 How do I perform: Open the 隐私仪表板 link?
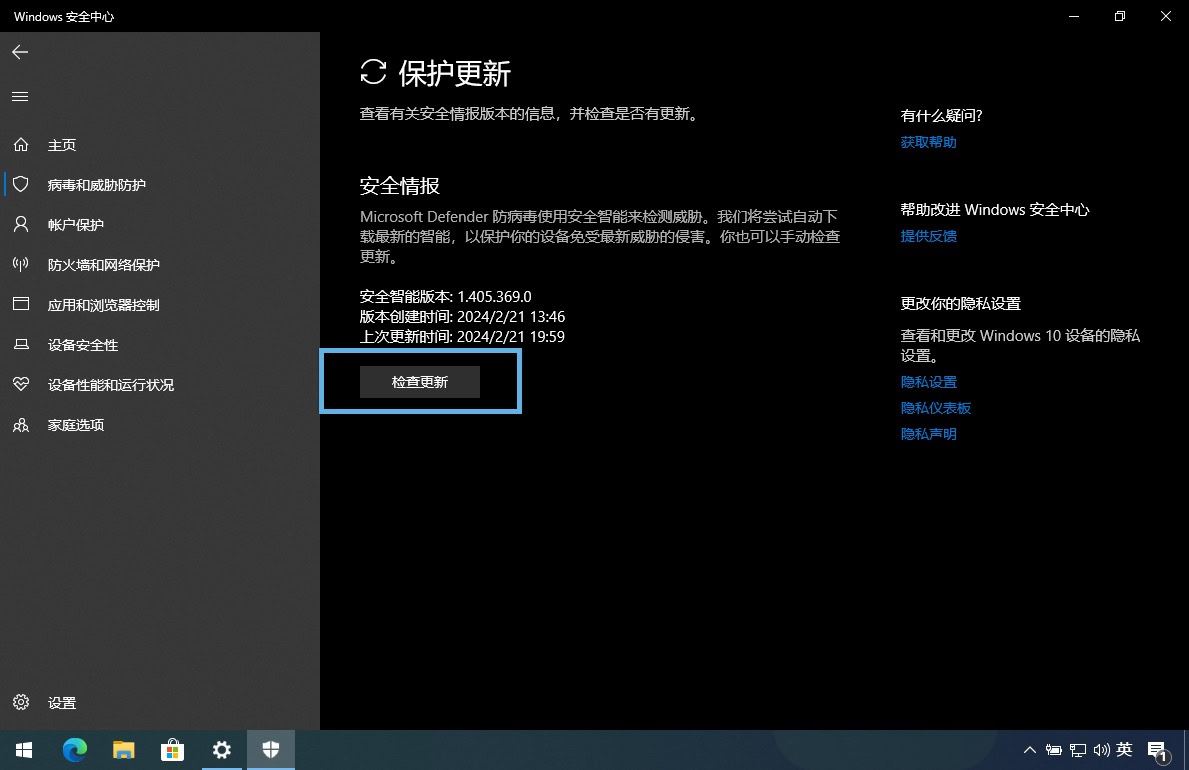click(x=936, y=408)
